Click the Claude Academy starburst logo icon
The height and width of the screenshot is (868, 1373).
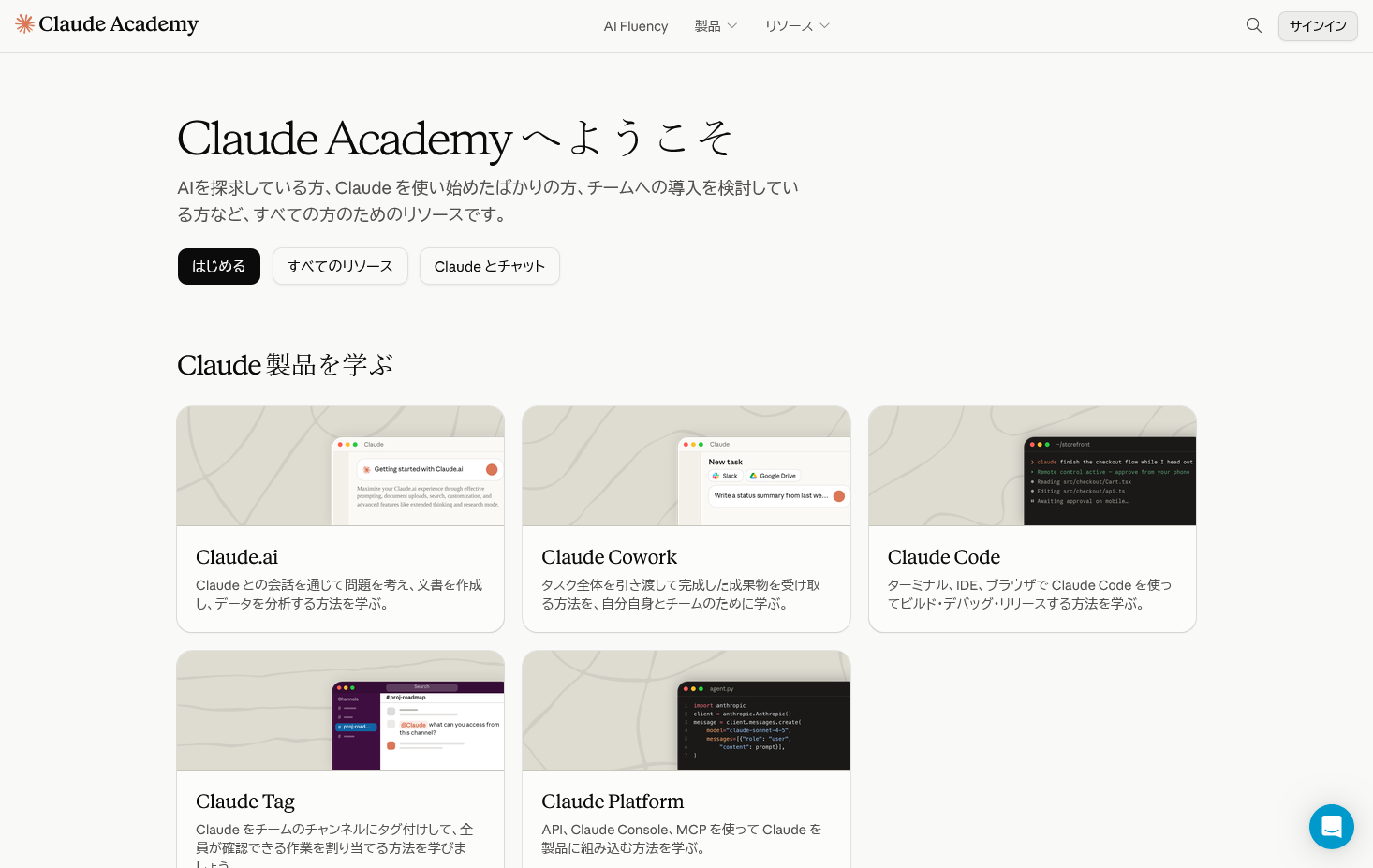24,24
